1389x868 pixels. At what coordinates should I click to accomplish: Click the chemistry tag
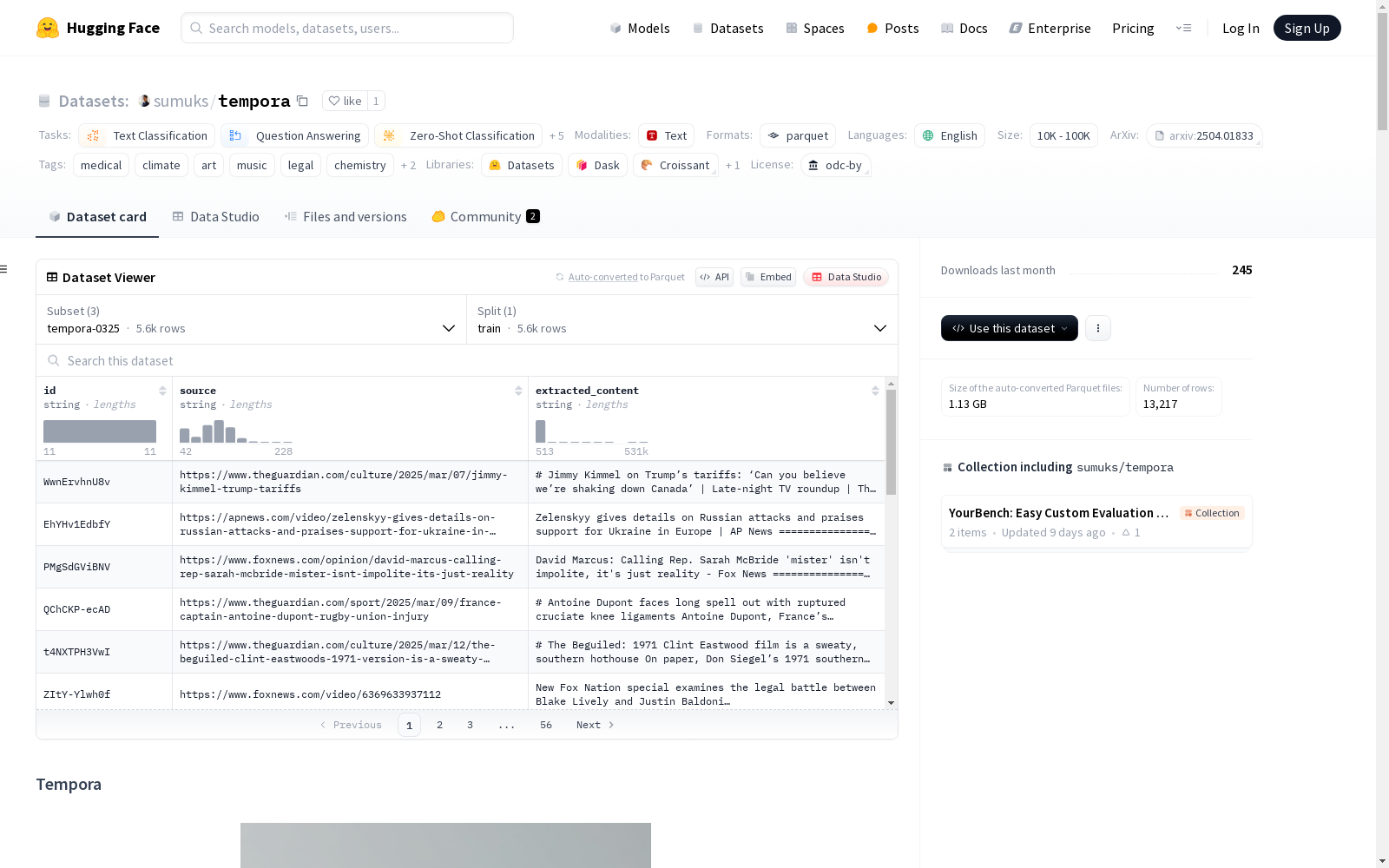click(360, 165)
